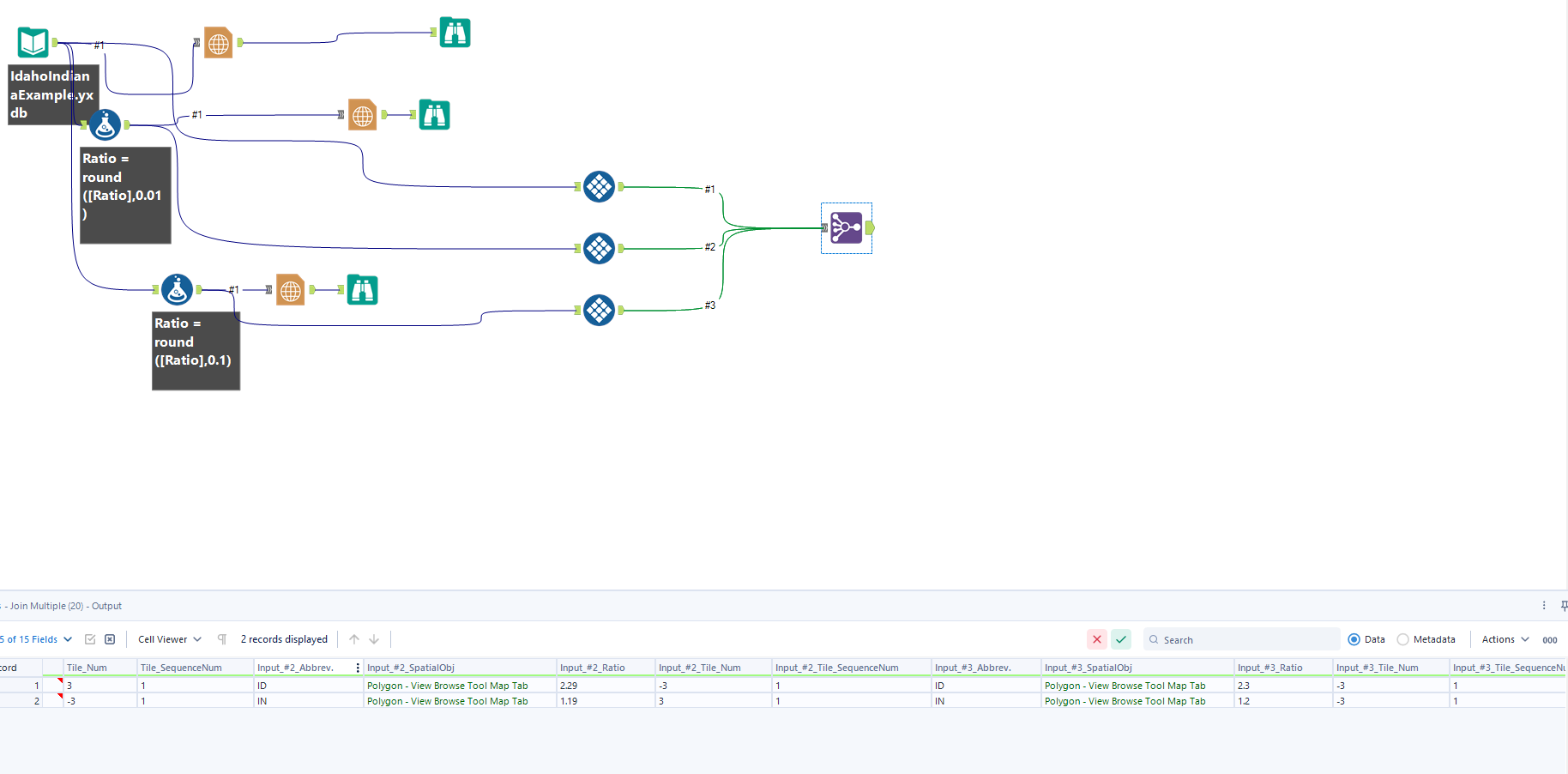Select the topmost Report Map tool
Viewport: 1568px width, 774px height.
pyautogui.click(x=218, y=42)
